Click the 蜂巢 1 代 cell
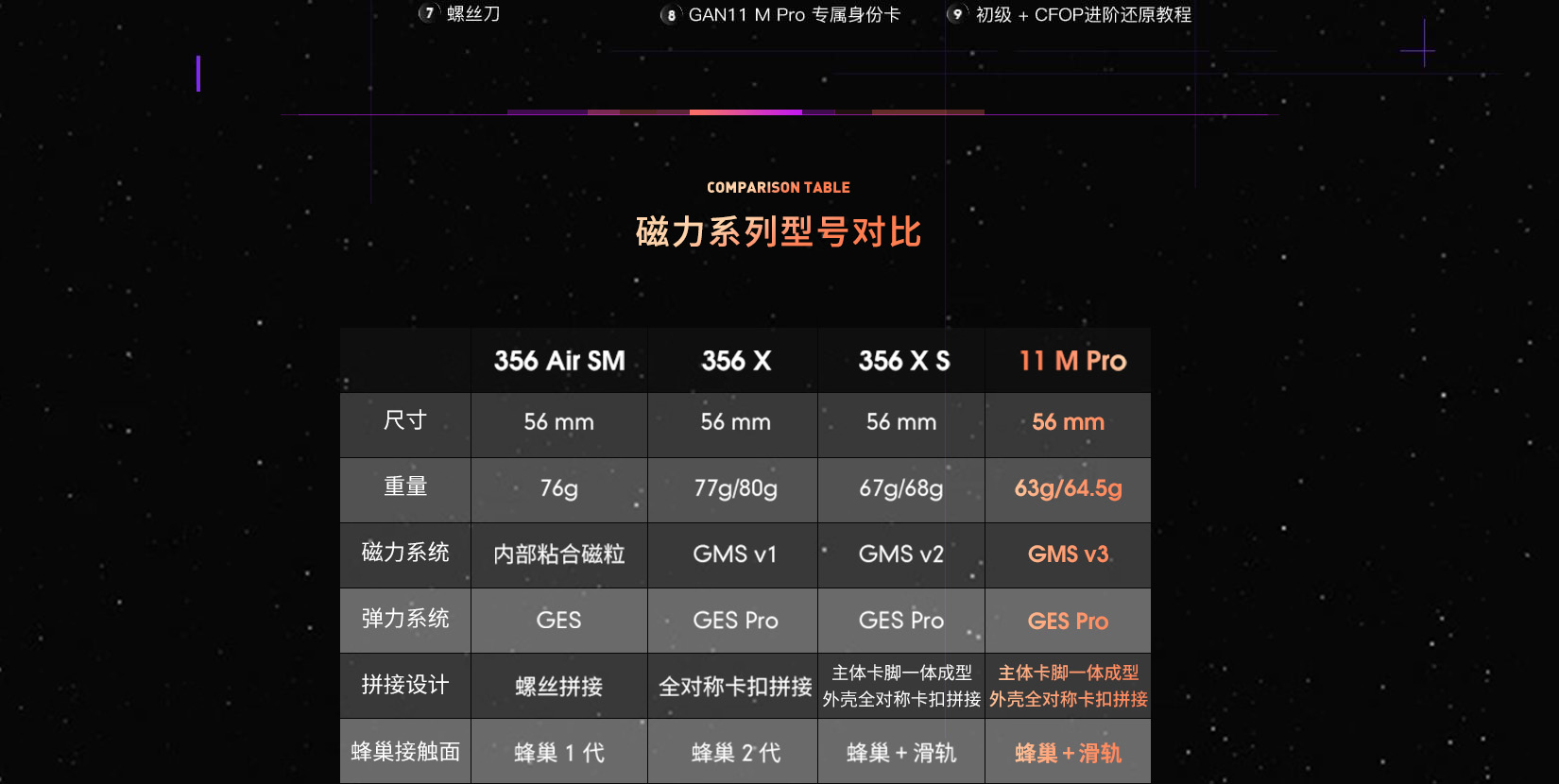 click(559, 753)
